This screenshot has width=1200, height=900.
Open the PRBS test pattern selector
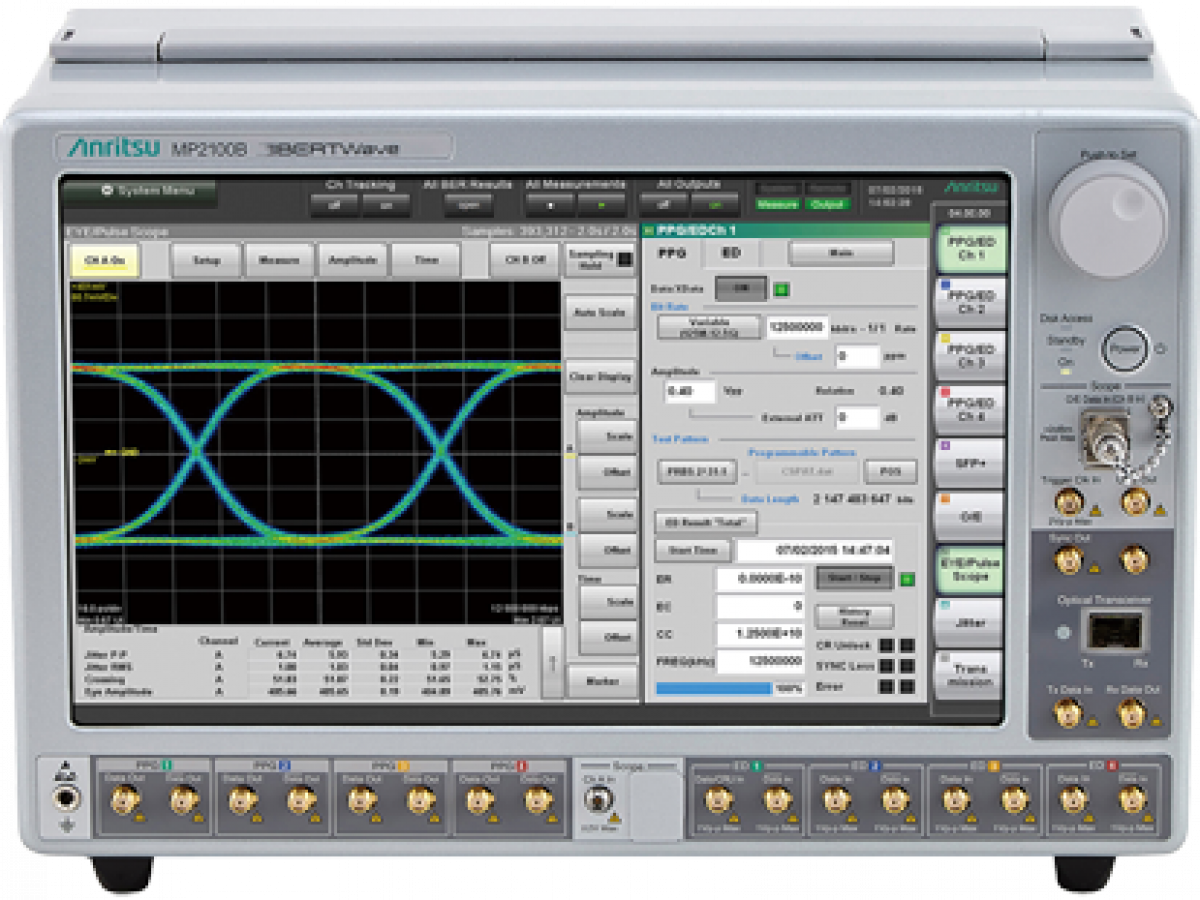(x=697, y=471)
